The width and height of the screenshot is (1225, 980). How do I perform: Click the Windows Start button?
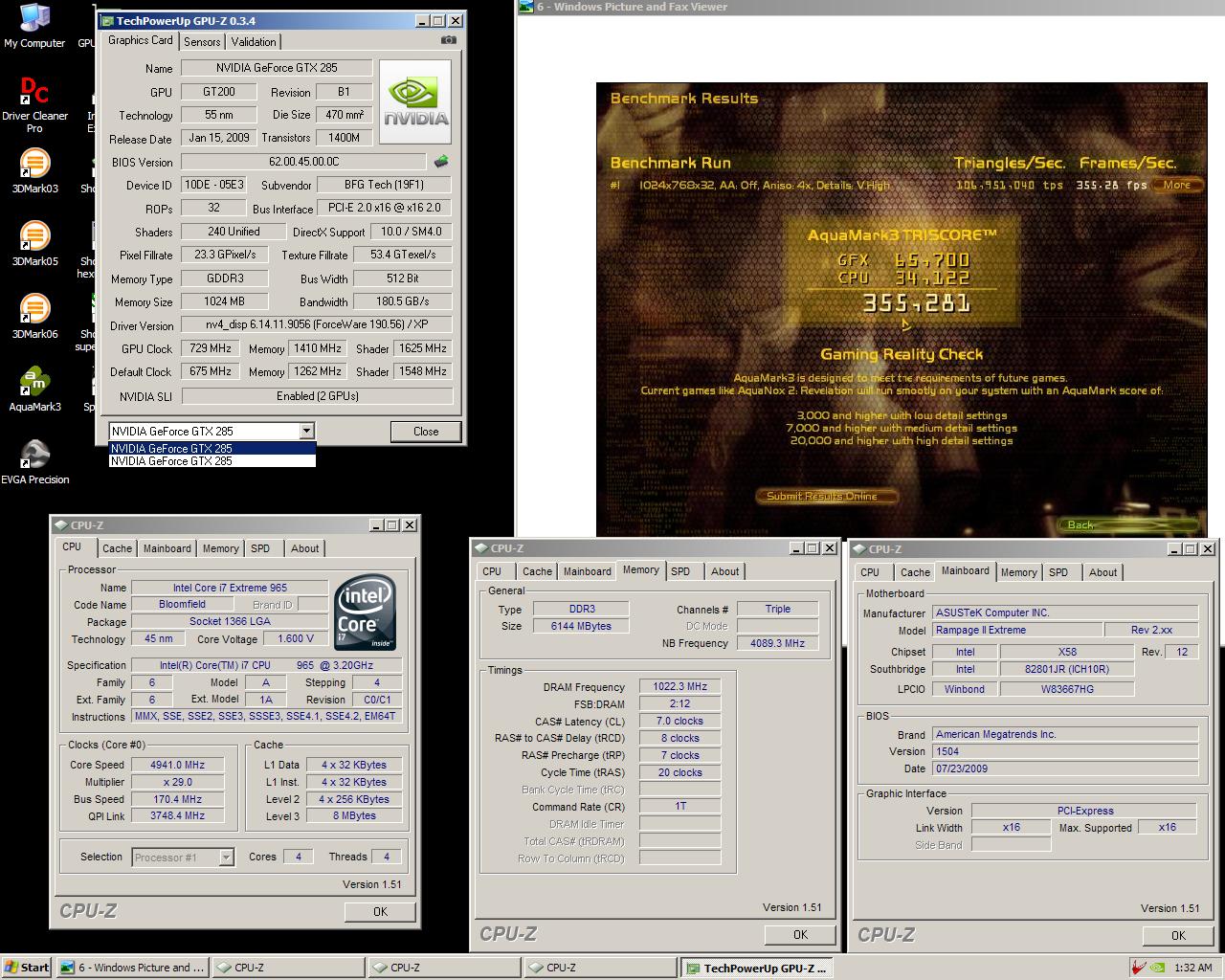pos(27,968)
